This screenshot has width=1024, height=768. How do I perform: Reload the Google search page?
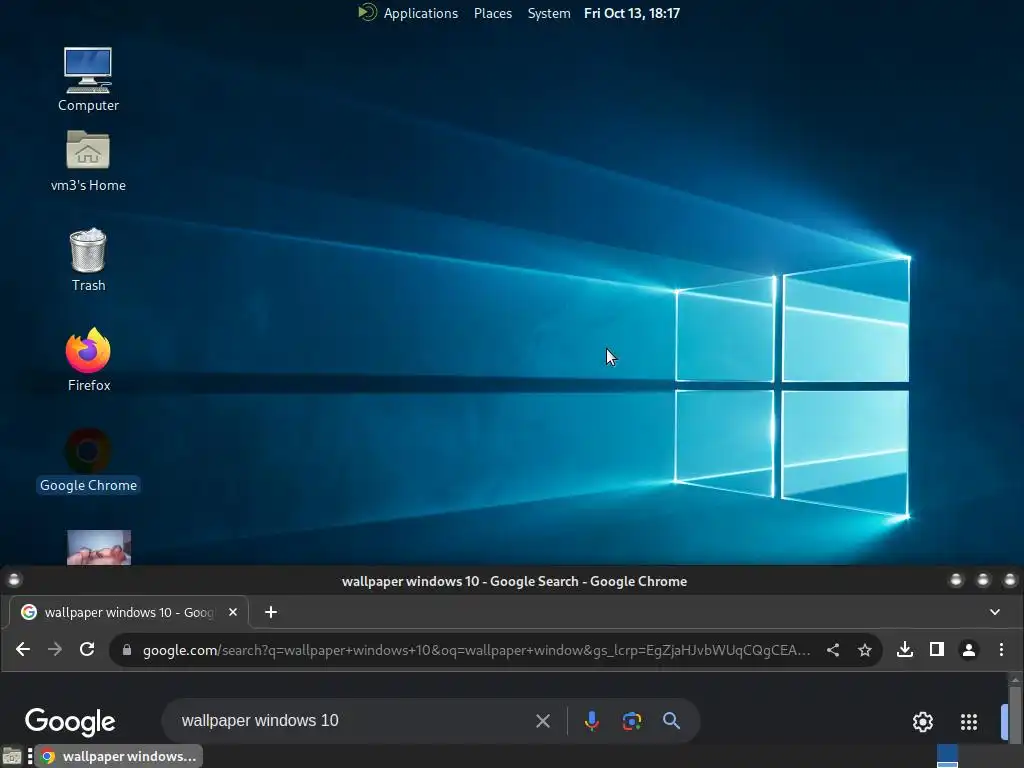point(87,649)
